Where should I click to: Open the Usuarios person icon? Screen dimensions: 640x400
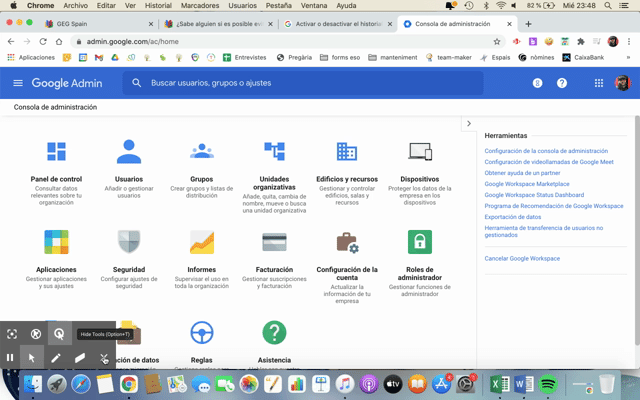point(129,151)
